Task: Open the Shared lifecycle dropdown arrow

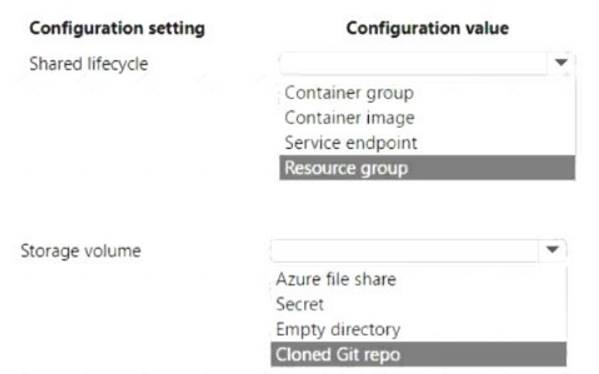Action: tap(561, 63)
